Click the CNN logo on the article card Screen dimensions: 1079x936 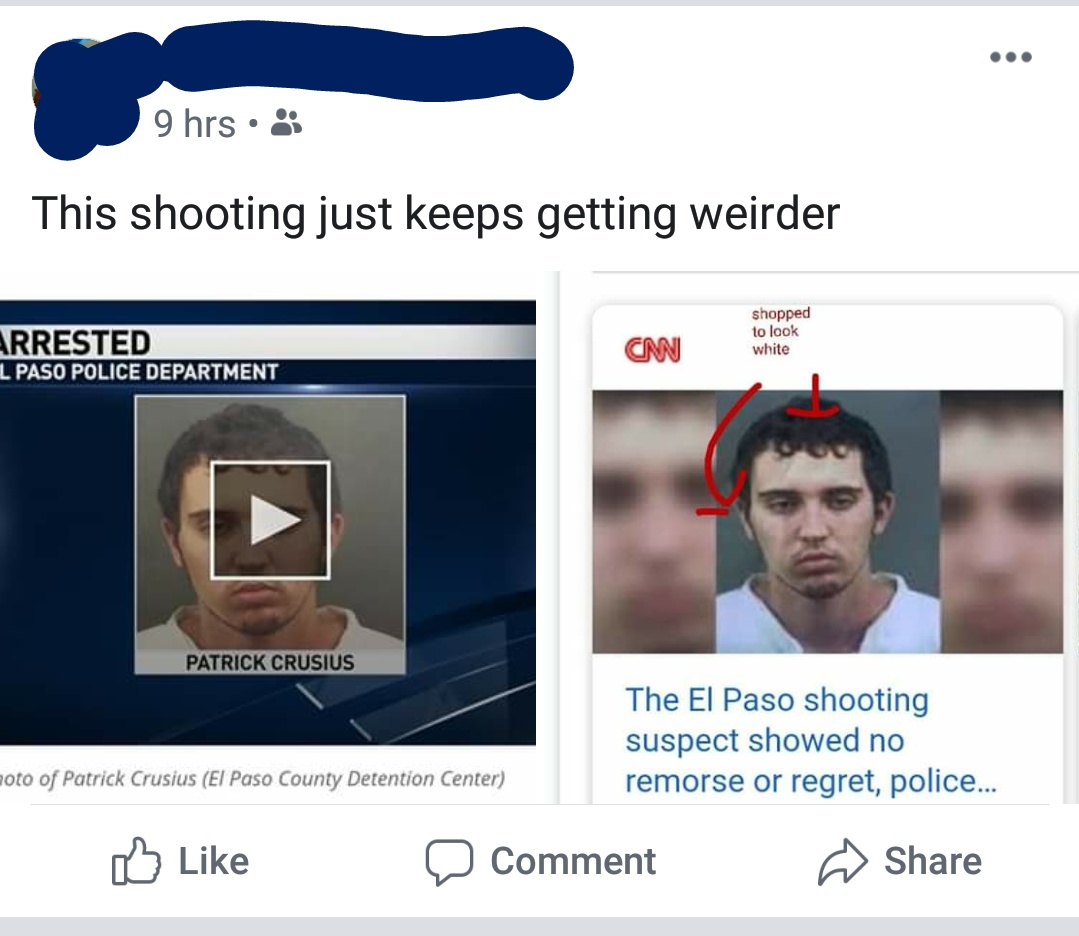(652, 349)
